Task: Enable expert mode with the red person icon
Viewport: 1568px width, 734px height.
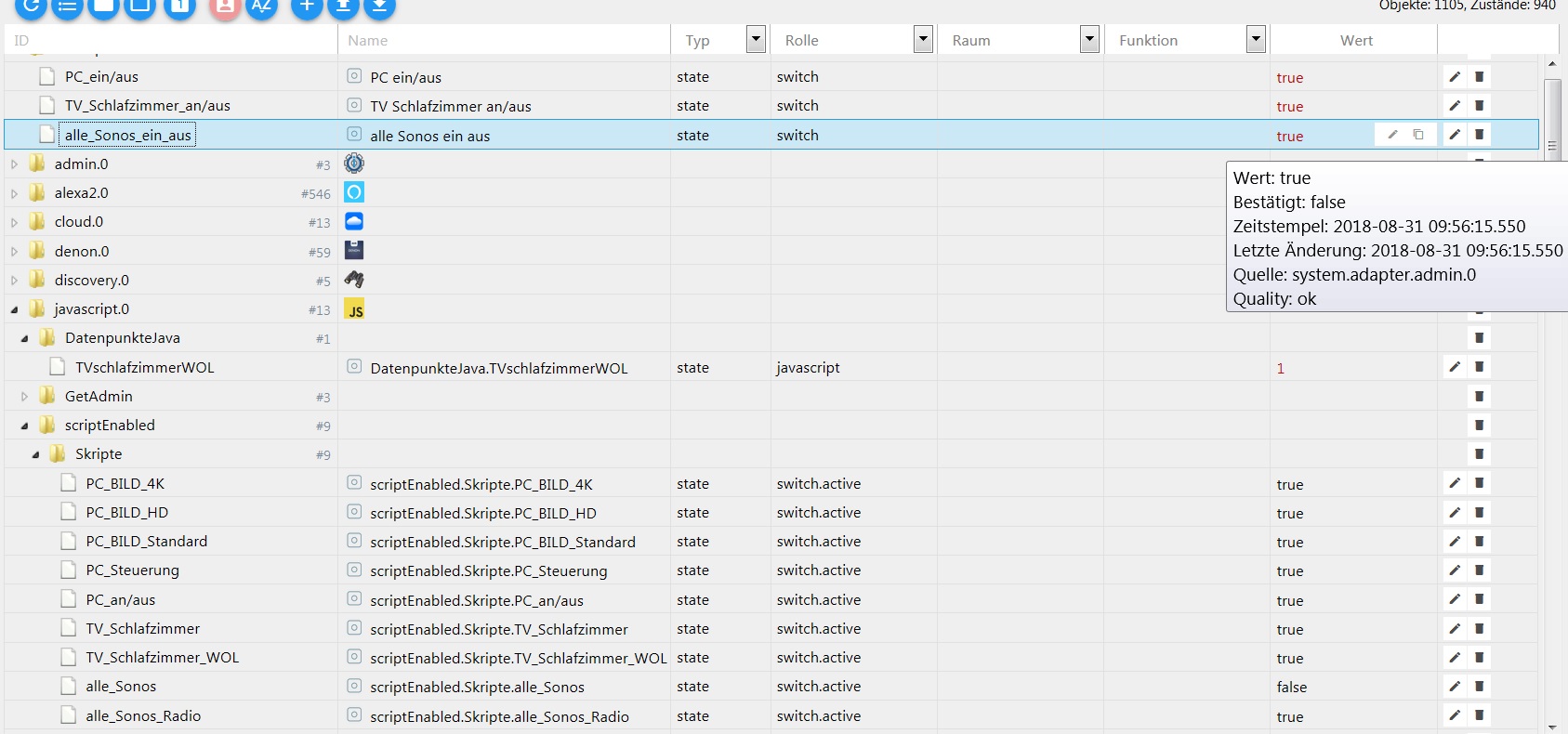Action: coord(225,6)
